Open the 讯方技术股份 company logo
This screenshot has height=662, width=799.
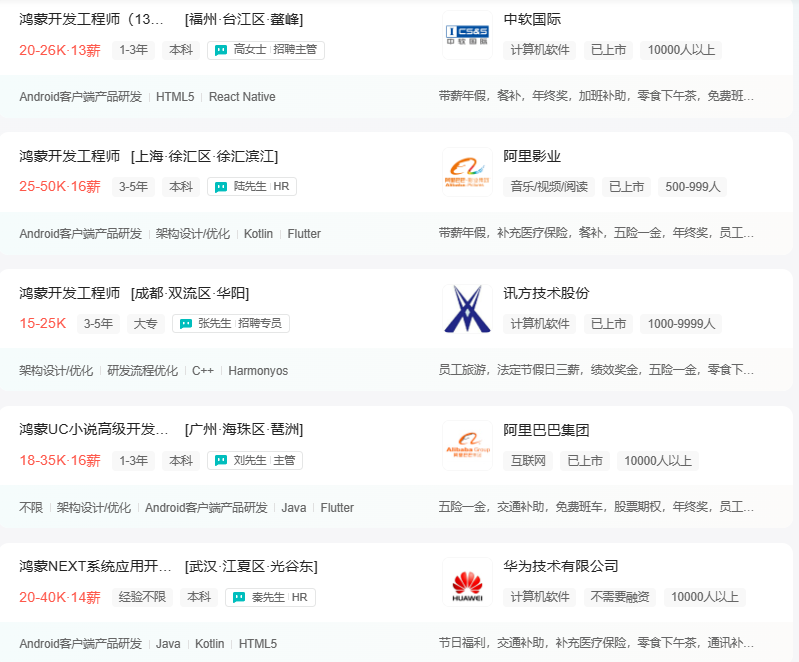[467, 309]
